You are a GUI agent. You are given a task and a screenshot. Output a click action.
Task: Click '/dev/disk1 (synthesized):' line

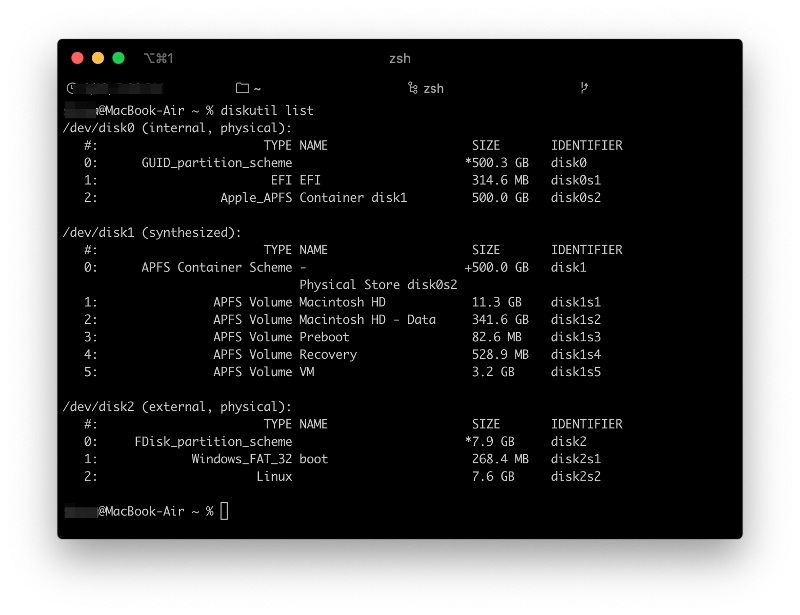click(152, 233)
